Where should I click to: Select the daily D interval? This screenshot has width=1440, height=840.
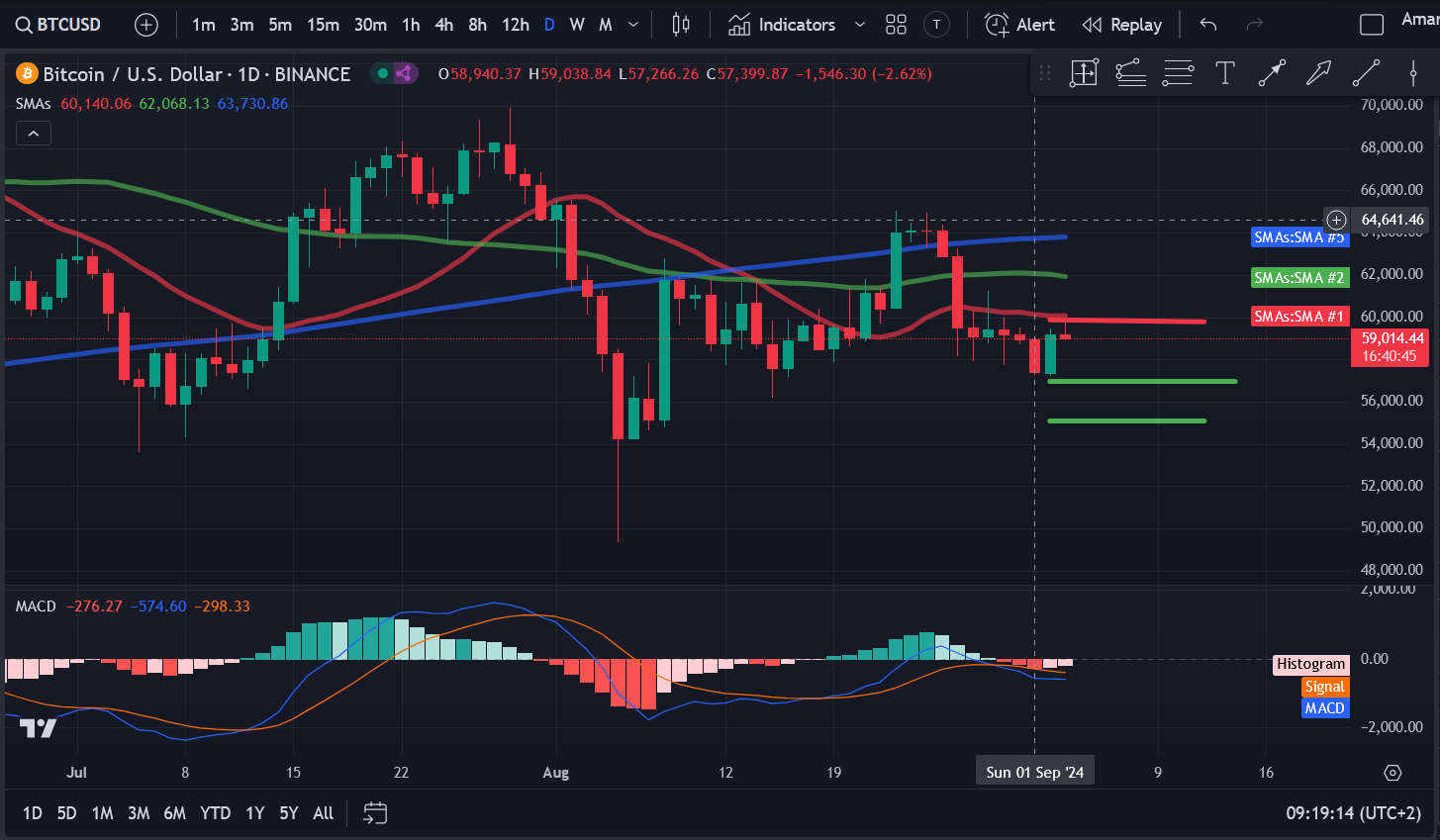pos(549,25)
